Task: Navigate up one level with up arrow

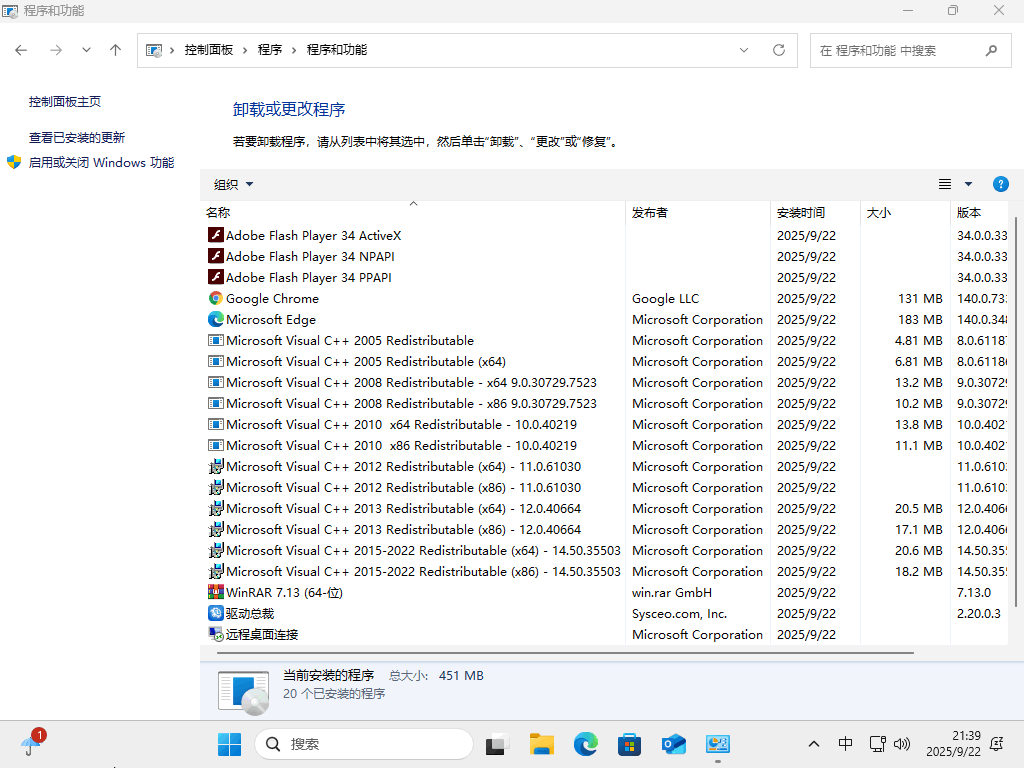Action: pos(116,50)
